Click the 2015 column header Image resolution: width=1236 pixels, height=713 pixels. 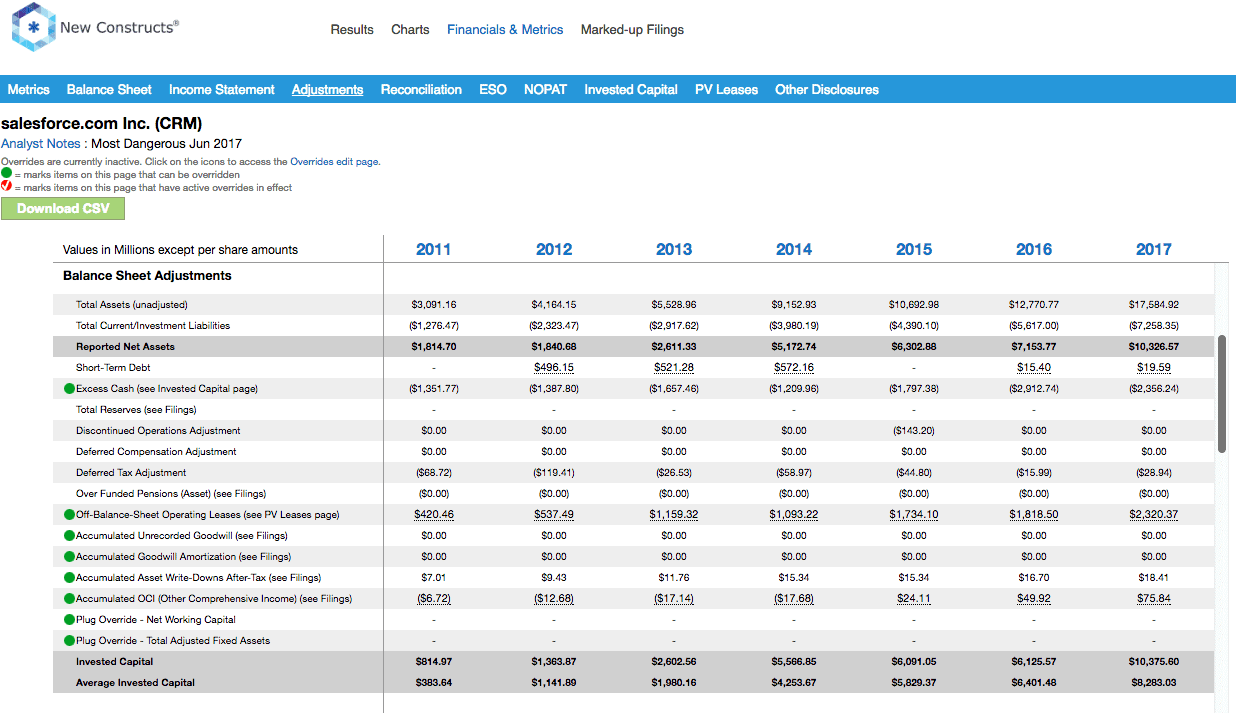click(913, 249)
